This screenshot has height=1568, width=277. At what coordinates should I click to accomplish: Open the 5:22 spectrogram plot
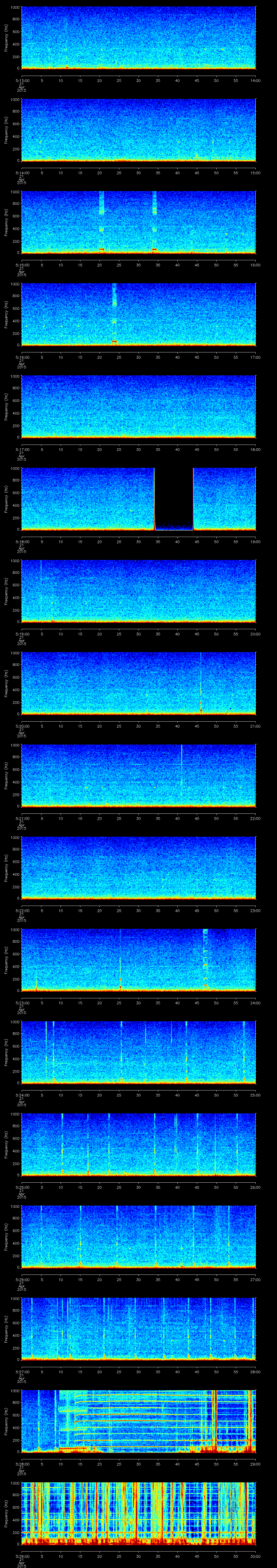point(138,868)
